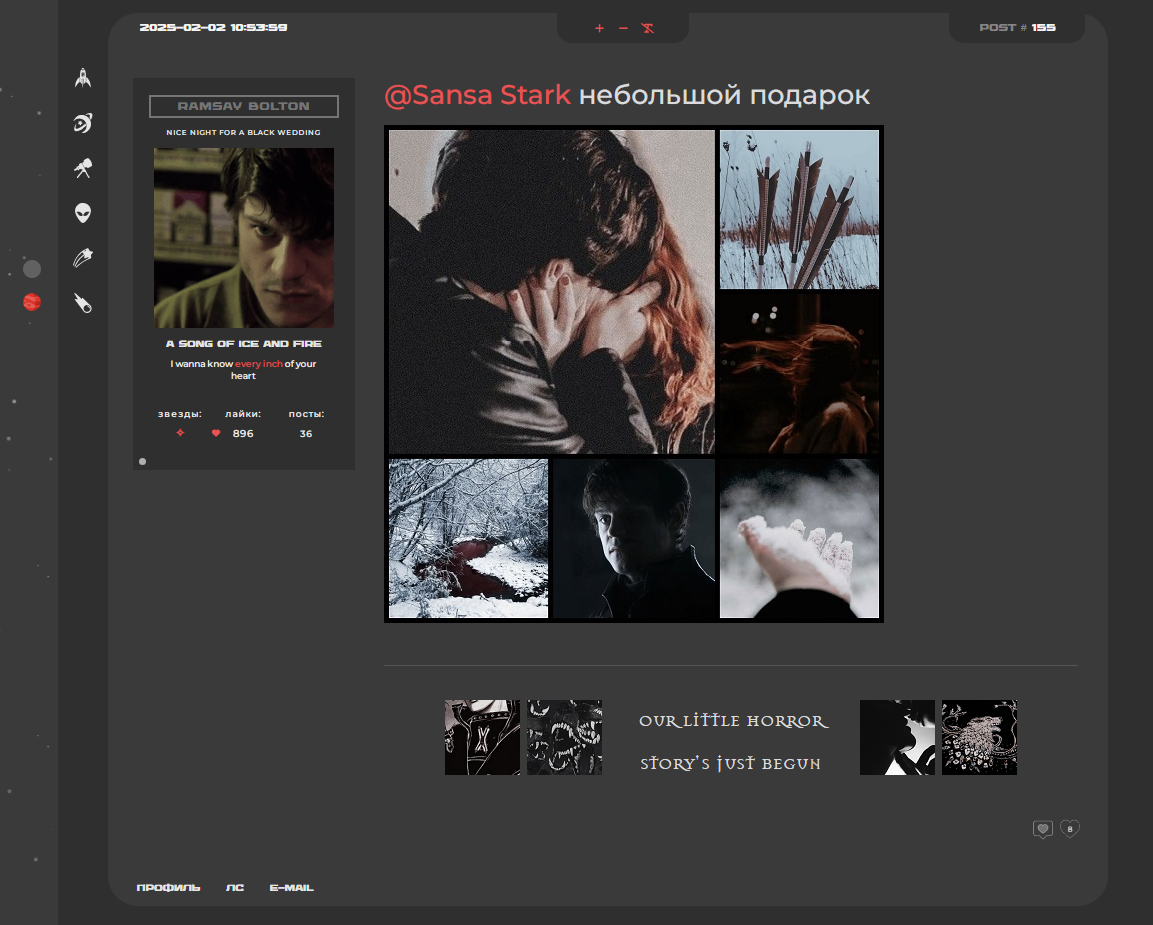Open the telescope icon in the sidebar
Image resolution: width=1153 pixels, height=925 pixels.
pyautogui.click(x=83, y=168)
